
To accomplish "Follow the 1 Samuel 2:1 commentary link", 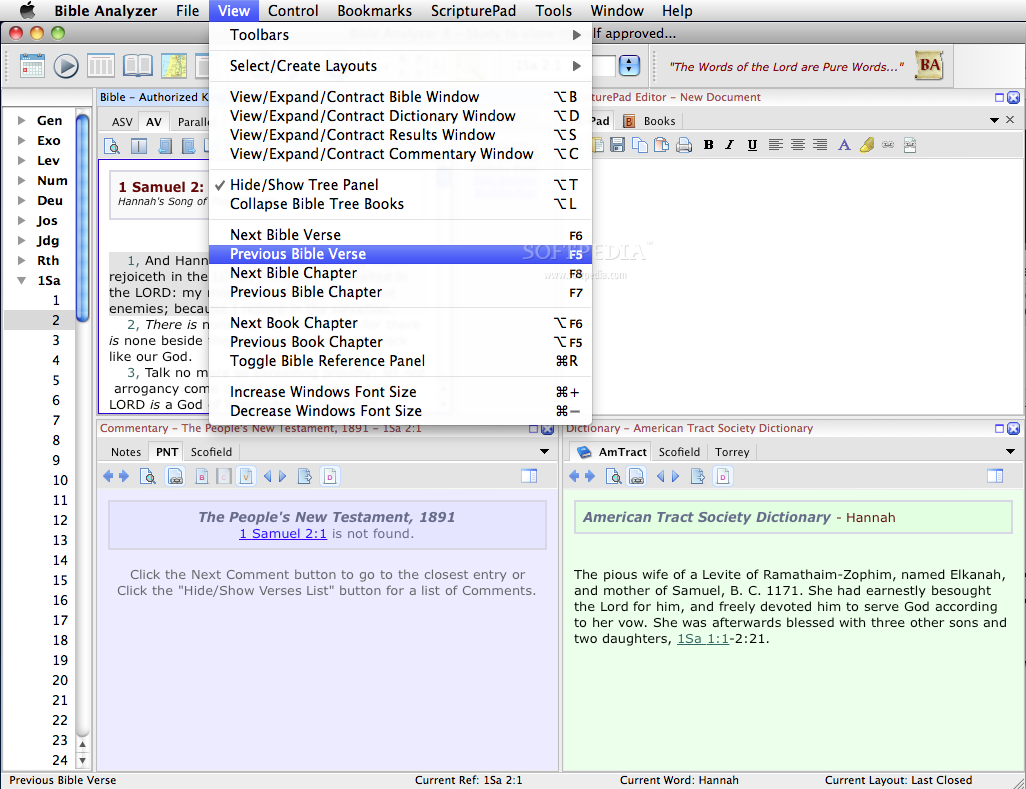I will (x=283, y=533).
